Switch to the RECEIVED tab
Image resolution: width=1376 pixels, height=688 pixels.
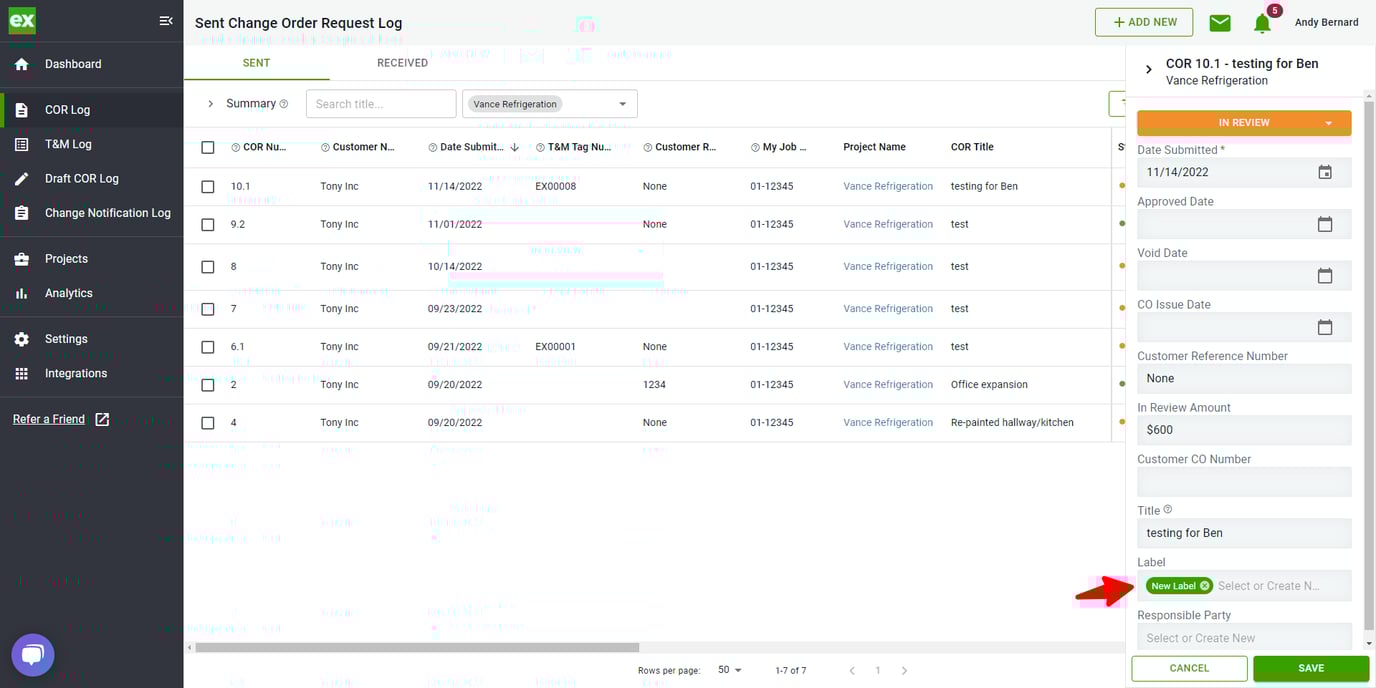pyautogui.click(x=402, y=63)
